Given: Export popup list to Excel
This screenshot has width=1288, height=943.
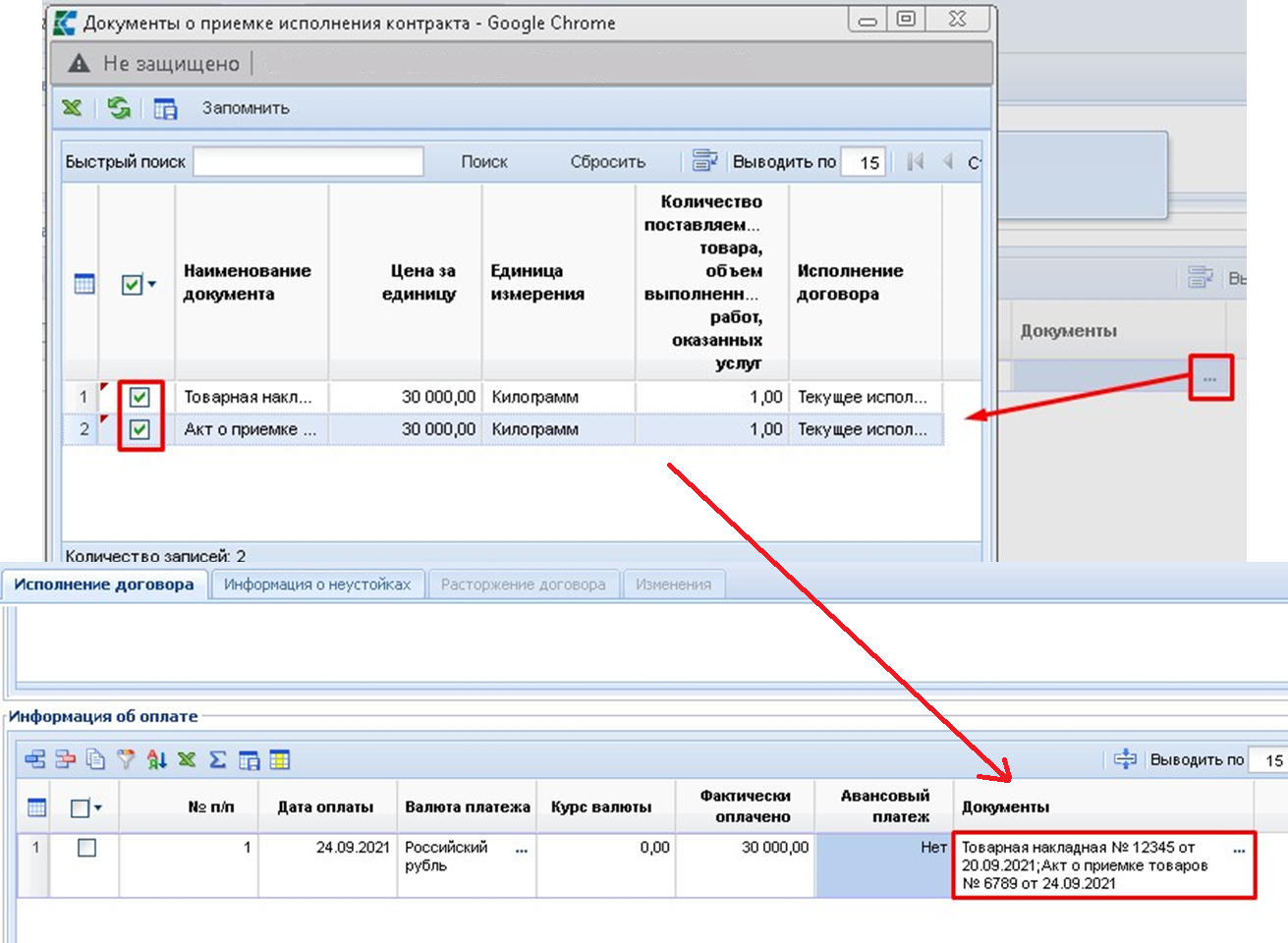Looking at the screenshot, I should (72, 108).
